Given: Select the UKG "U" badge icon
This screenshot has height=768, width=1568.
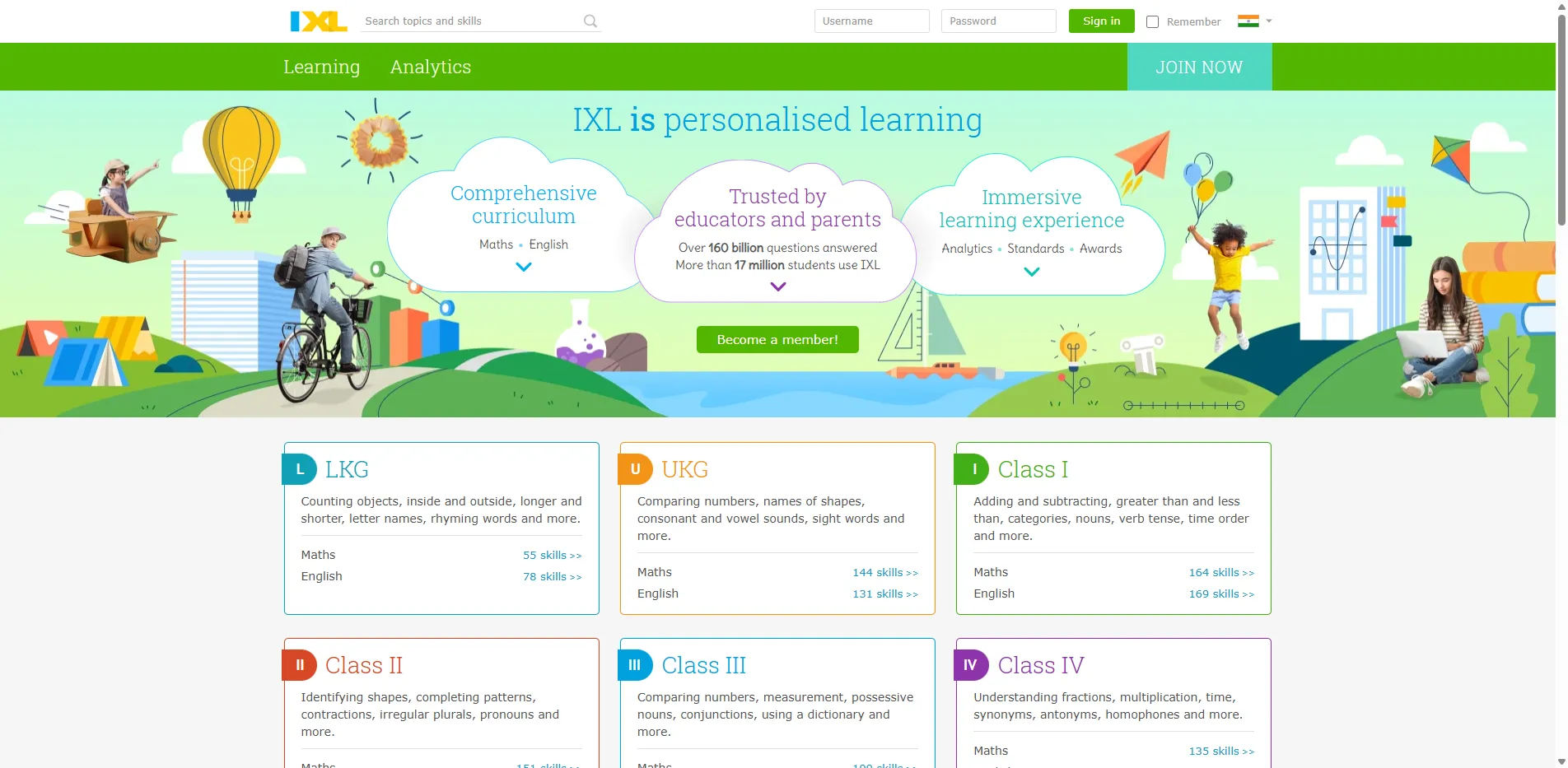Looking at the screenshot, I should [635, 469].
